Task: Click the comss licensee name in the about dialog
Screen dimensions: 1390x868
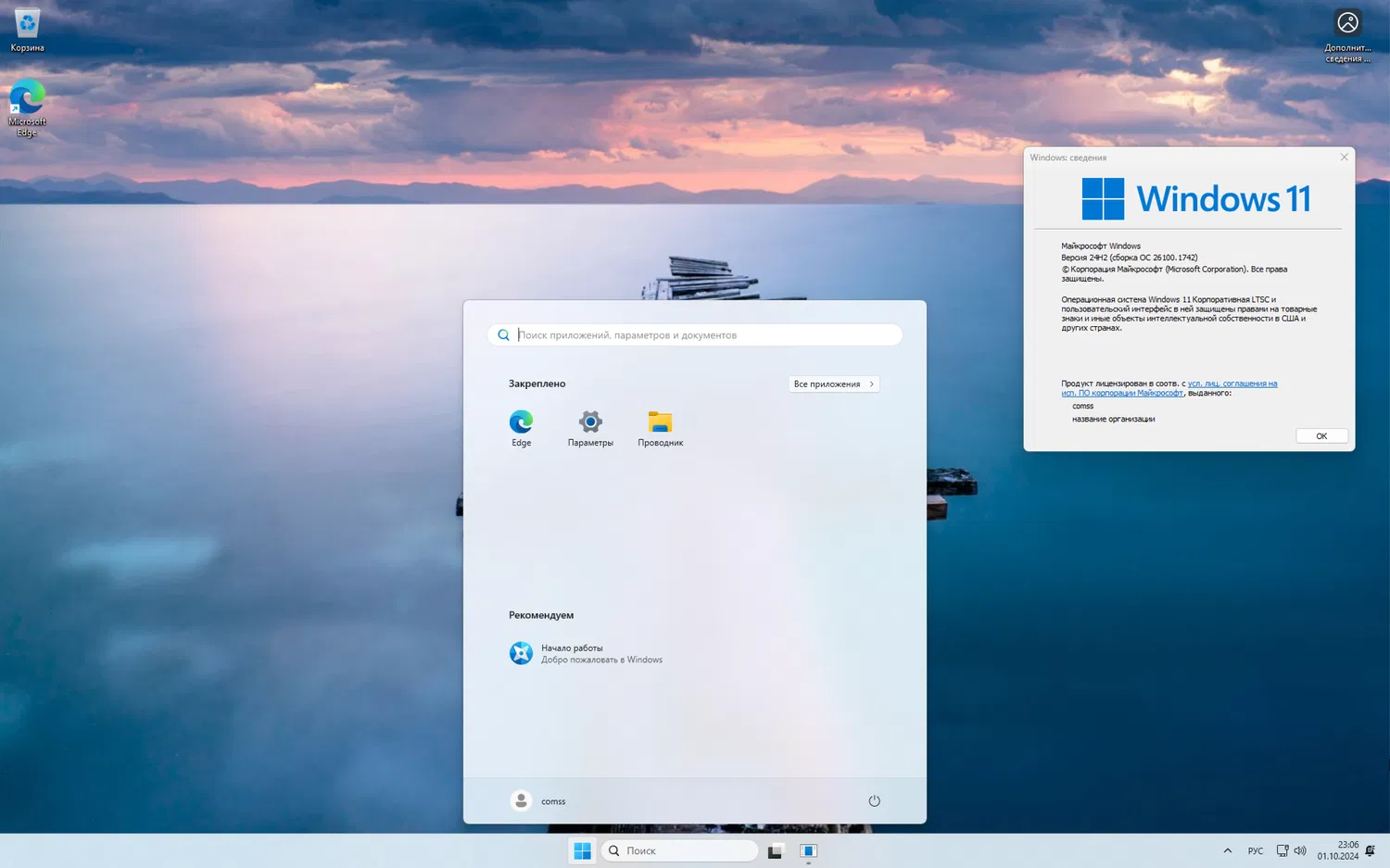Action: tap(1083, 406)
